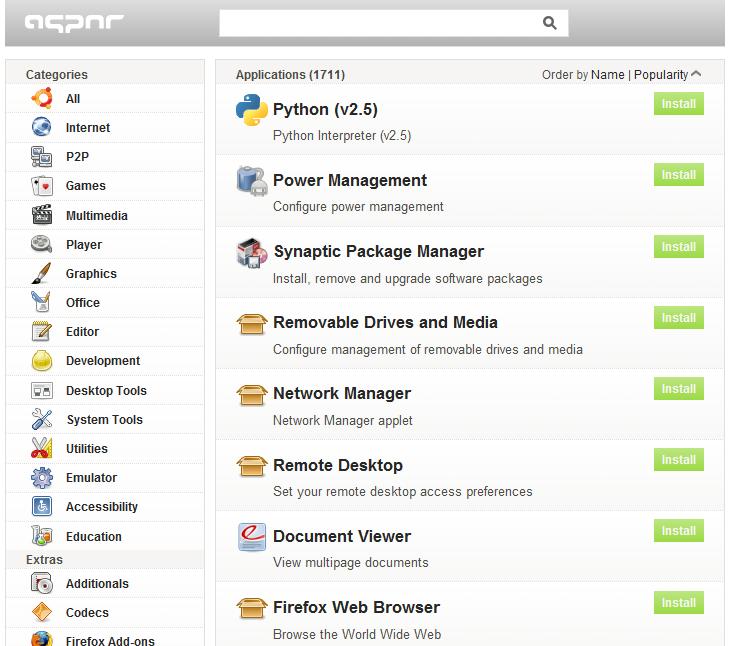
Task: Open the Synaptic Package Manager title
Action: [379, 252]
